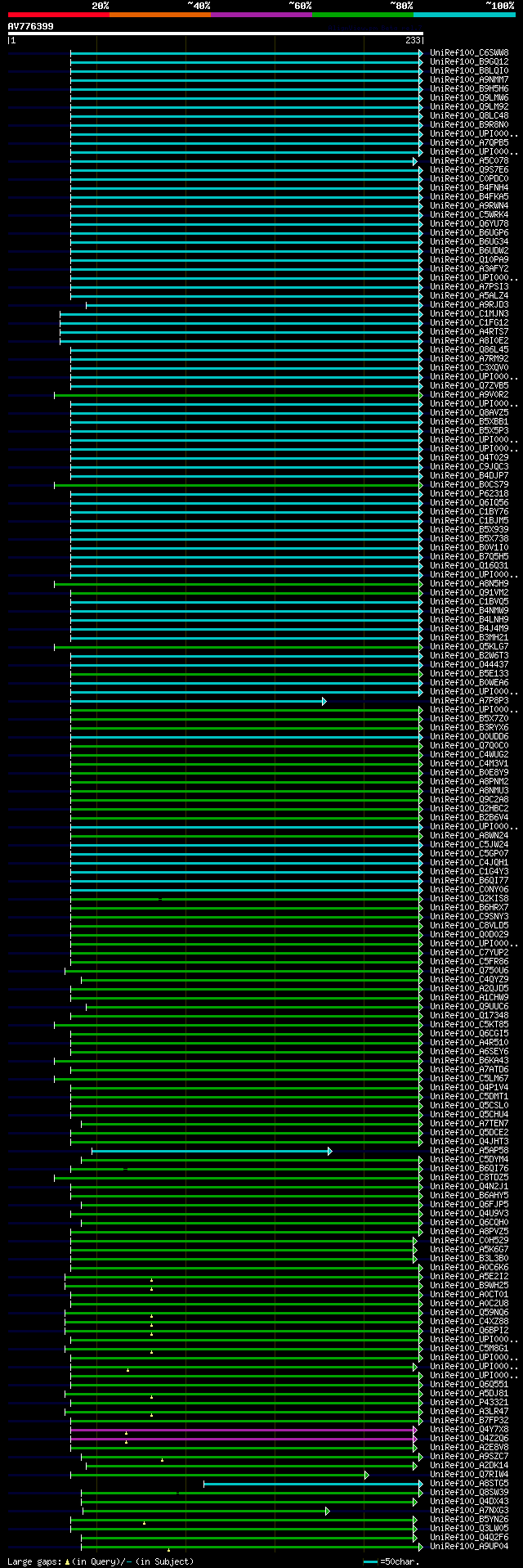View entry UniRef100_Q0UDD6

(469, 737)
